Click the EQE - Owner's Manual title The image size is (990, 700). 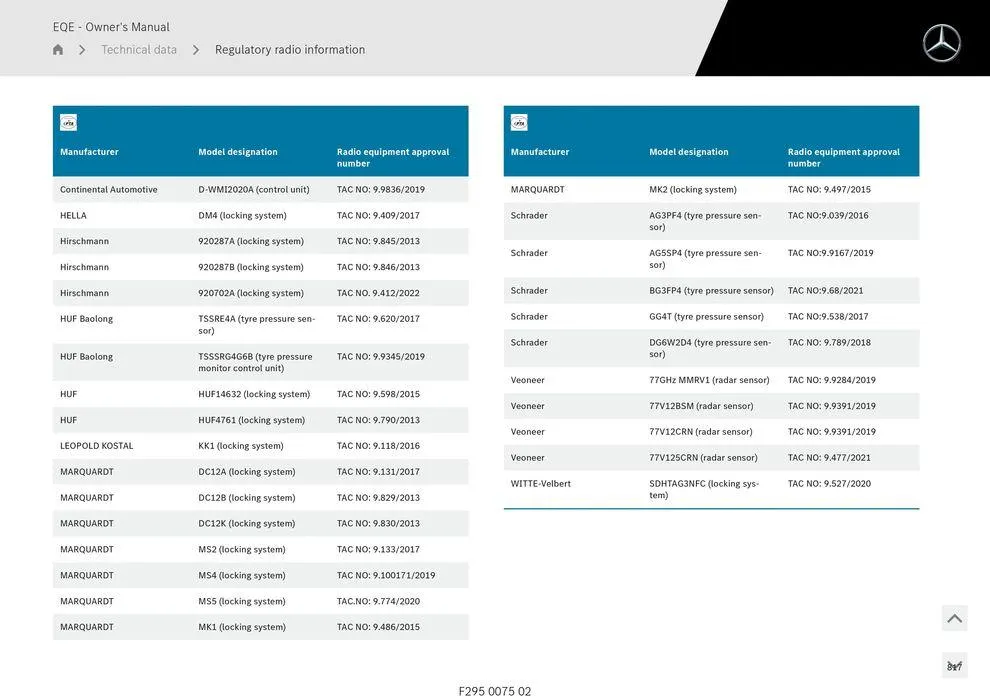(111, 27)
